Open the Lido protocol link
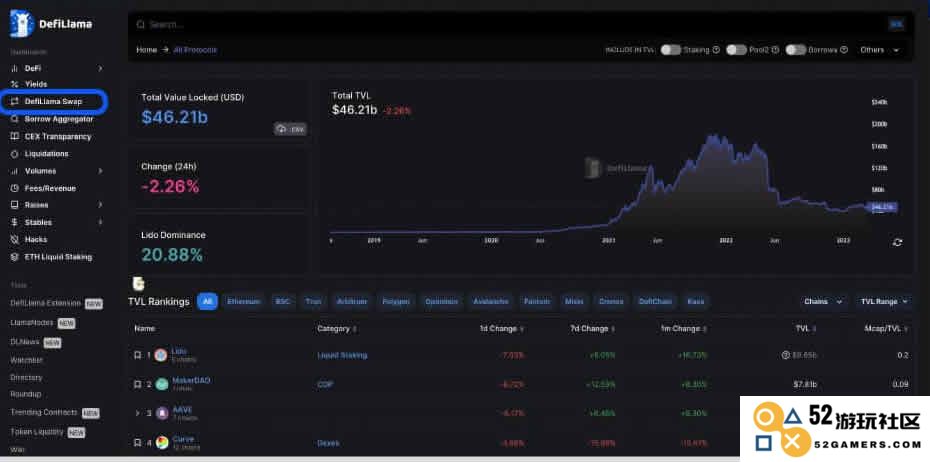The image size is (930, 462). coord(179,351)
